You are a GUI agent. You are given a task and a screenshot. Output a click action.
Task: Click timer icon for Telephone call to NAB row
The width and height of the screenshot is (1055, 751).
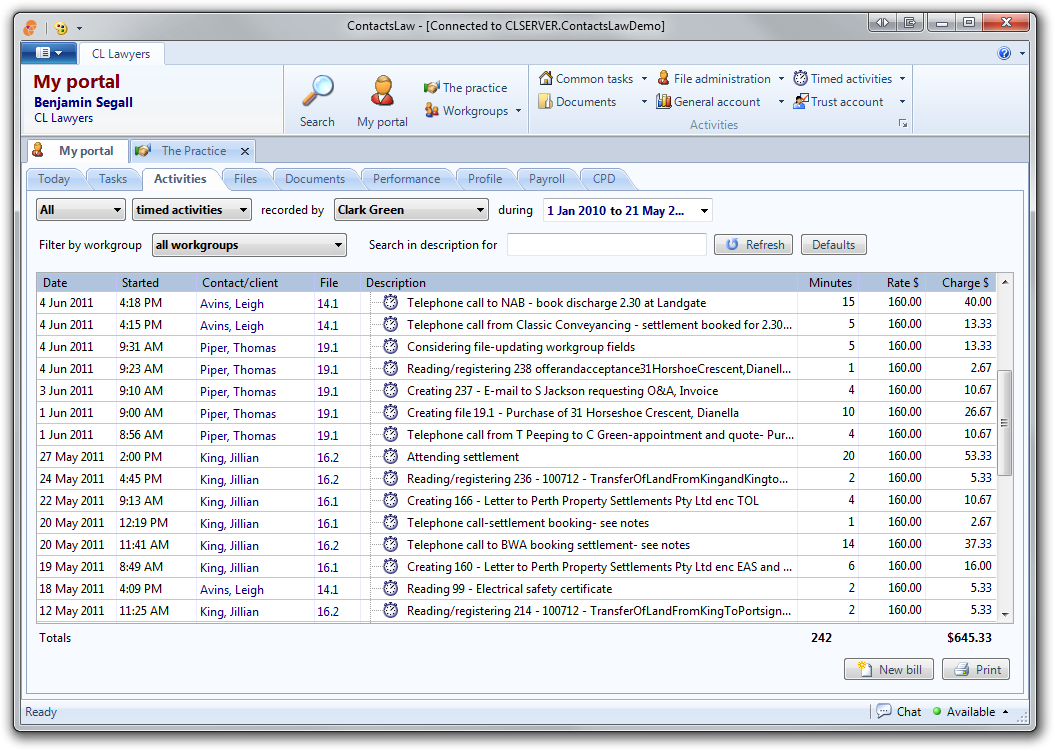point(391,302)
